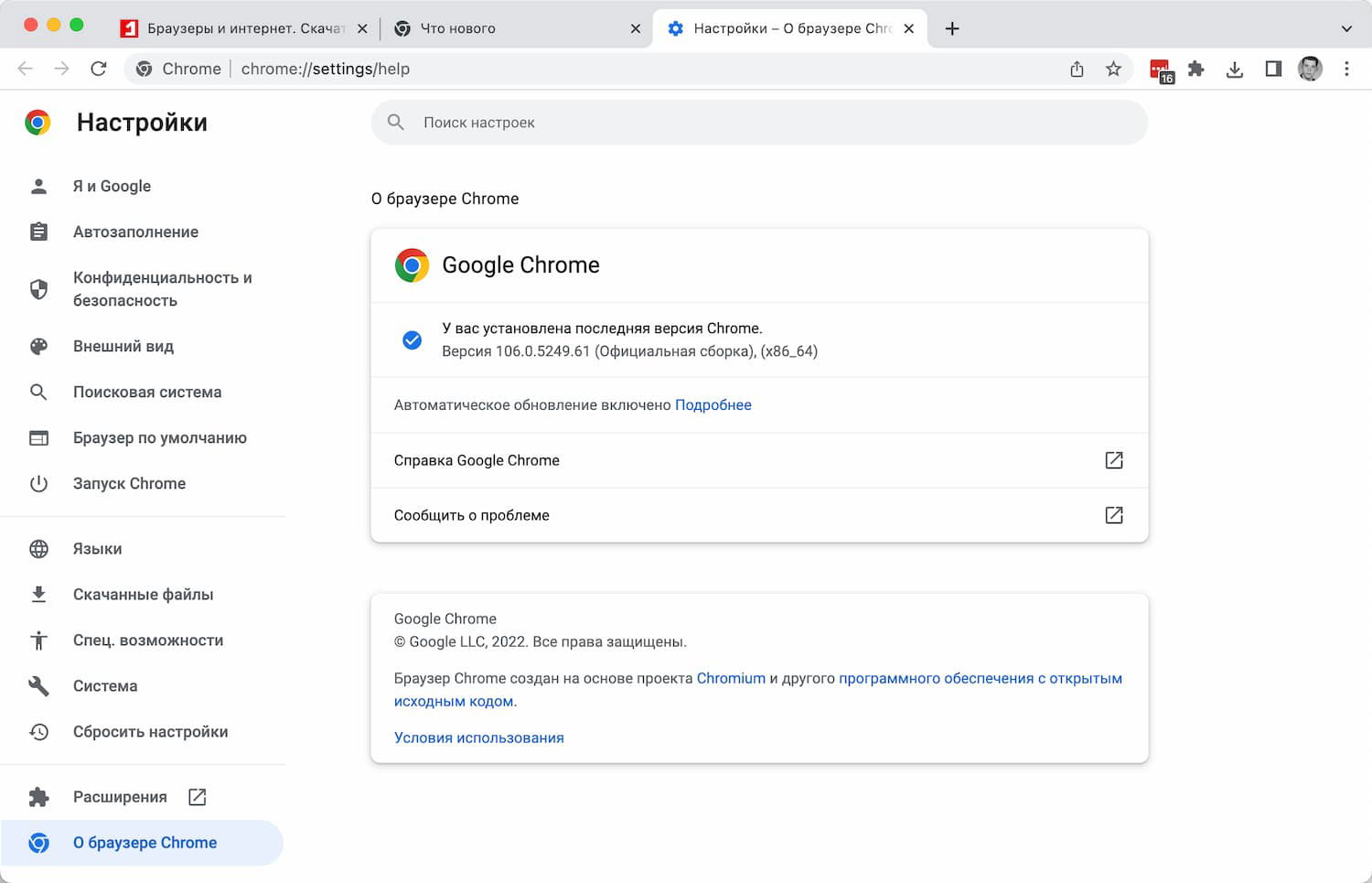This screenshot has height=883, width=1372.
Task: Open the Условия использования link
Action: coord(478,738)
